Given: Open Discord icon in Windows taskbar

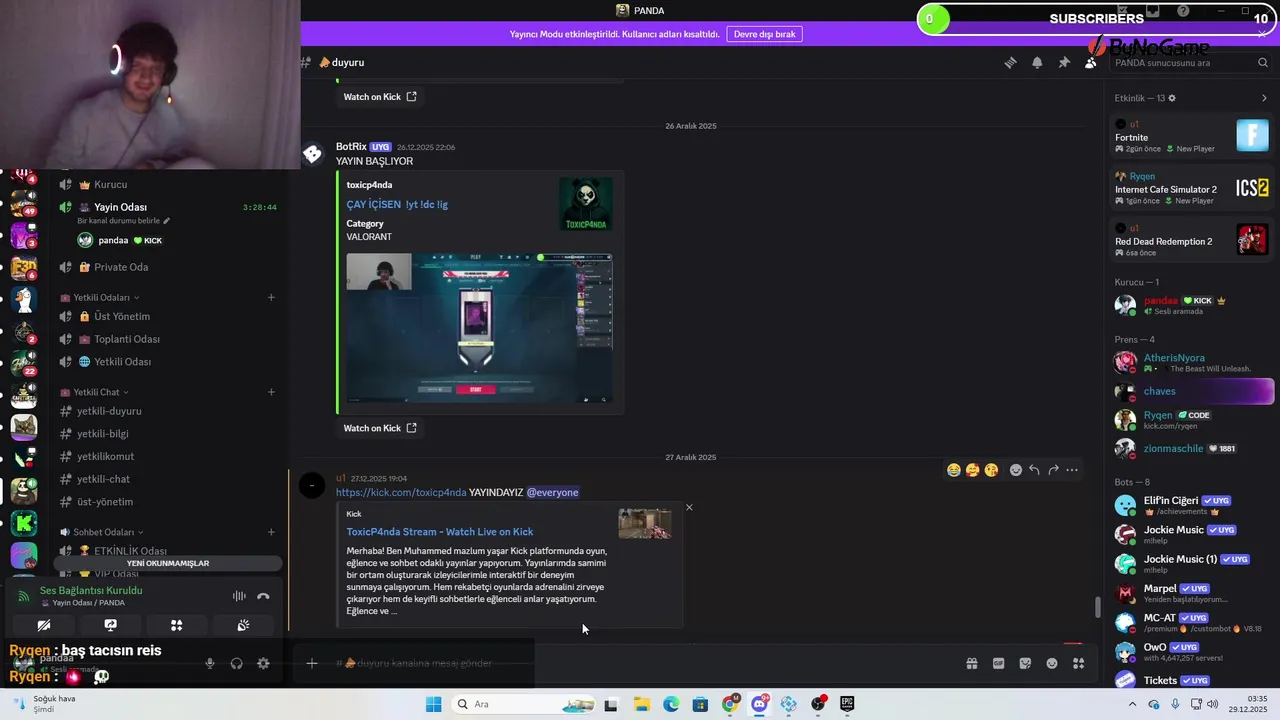Looking at the screenshot, I should point(759,704).
